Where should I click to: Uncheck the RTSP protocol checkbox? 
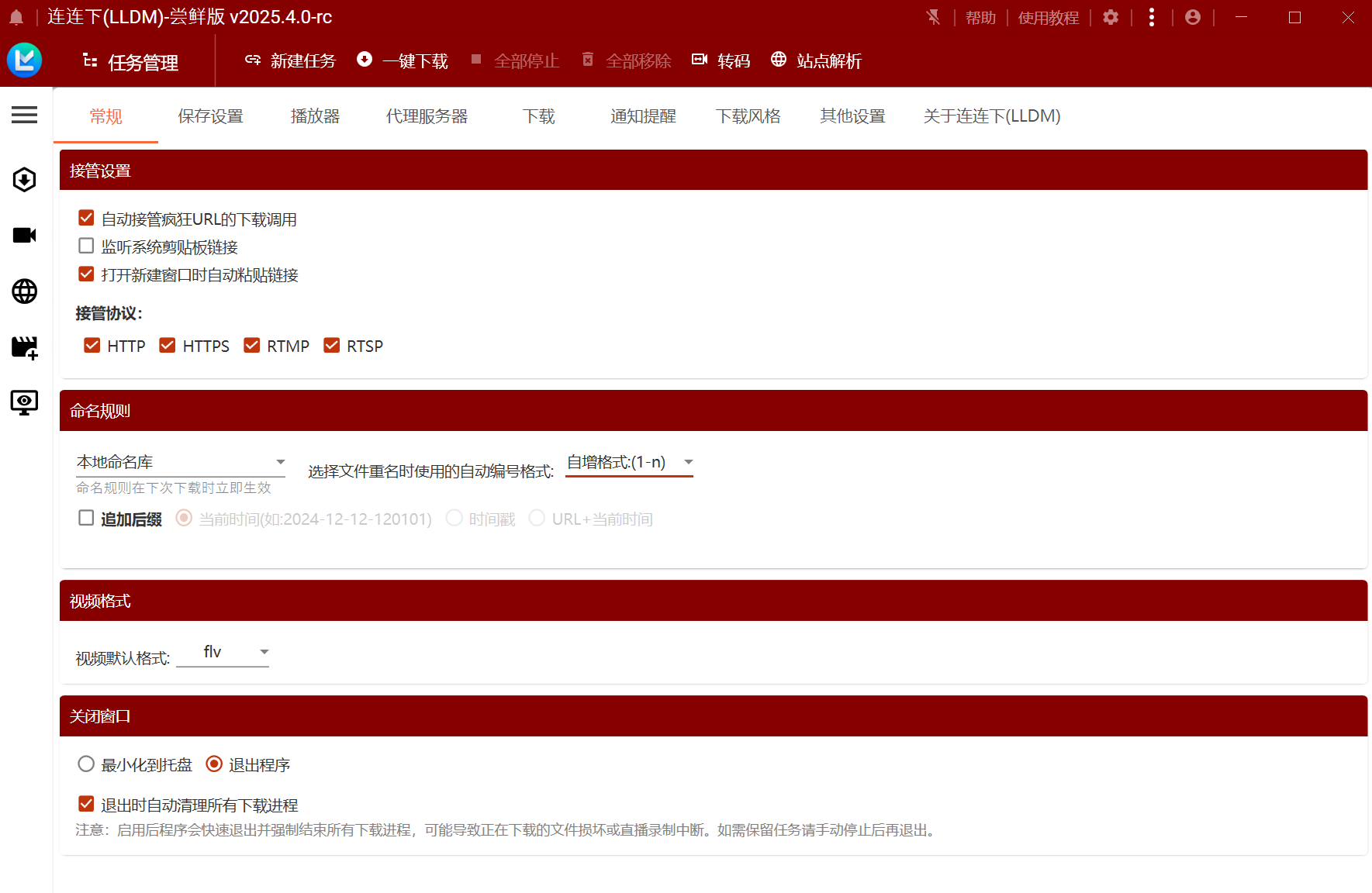pos(333,345)
